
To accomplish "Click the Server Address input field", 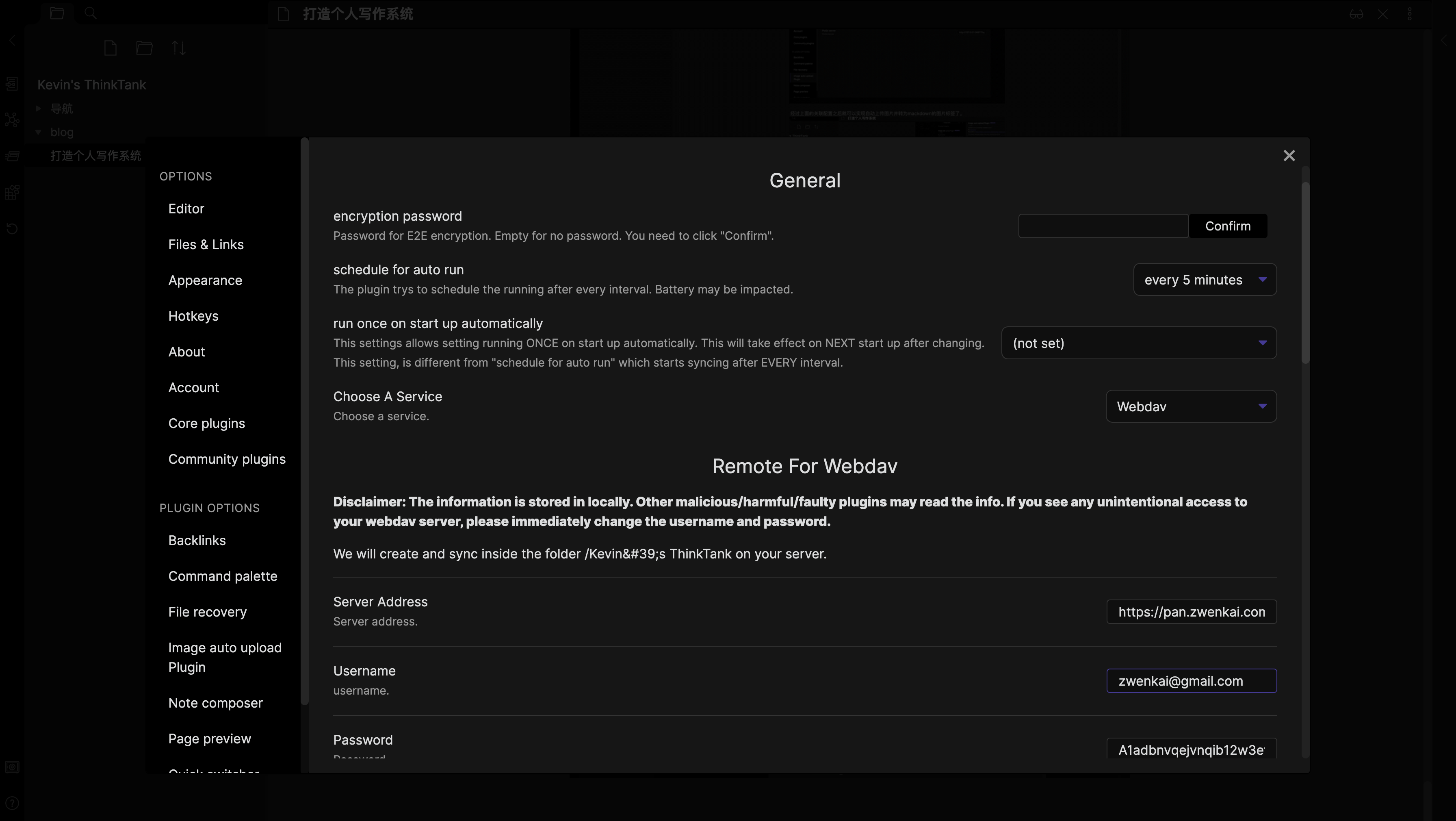I will 1191,611.
